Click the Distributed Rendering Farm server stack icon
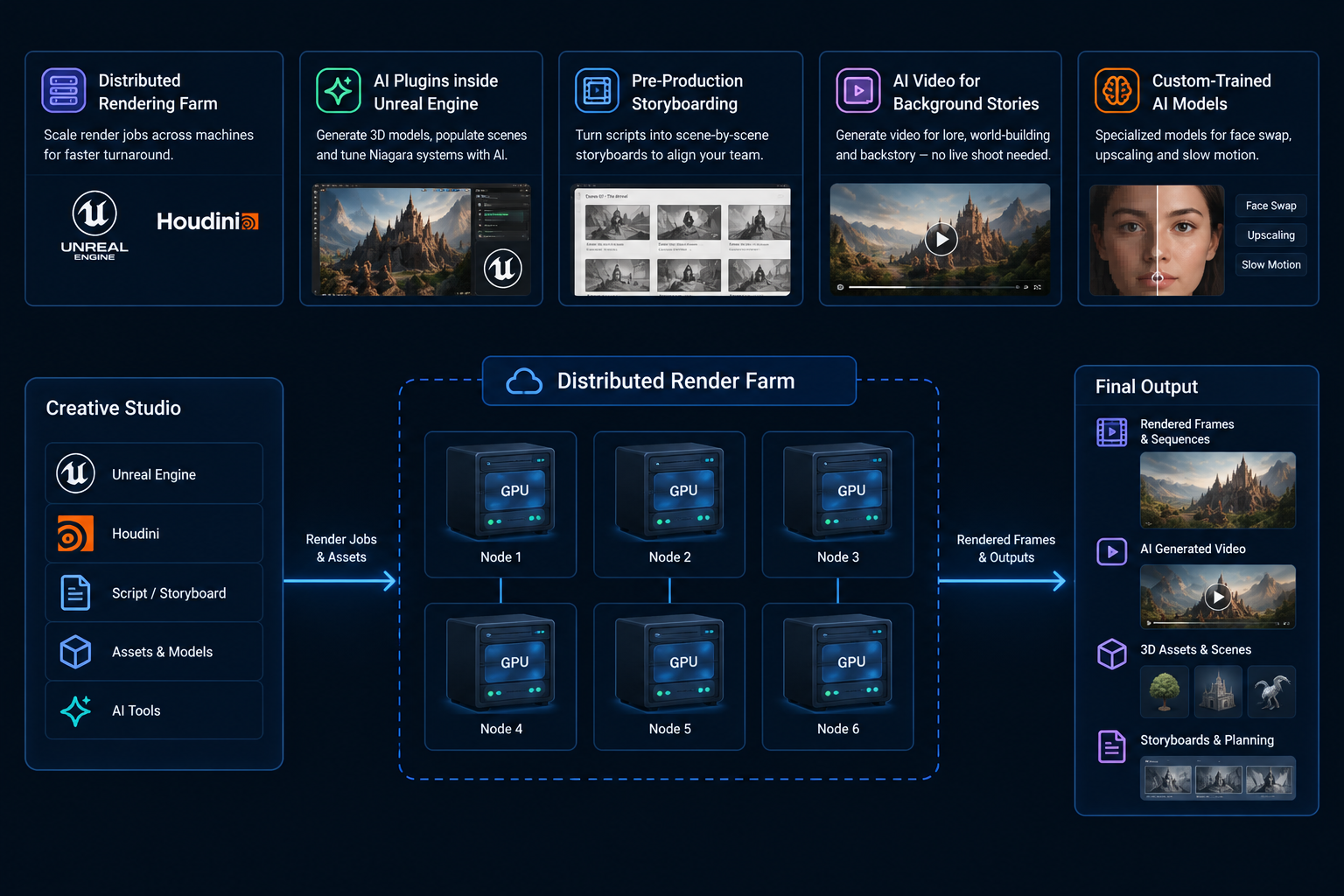 64,91
